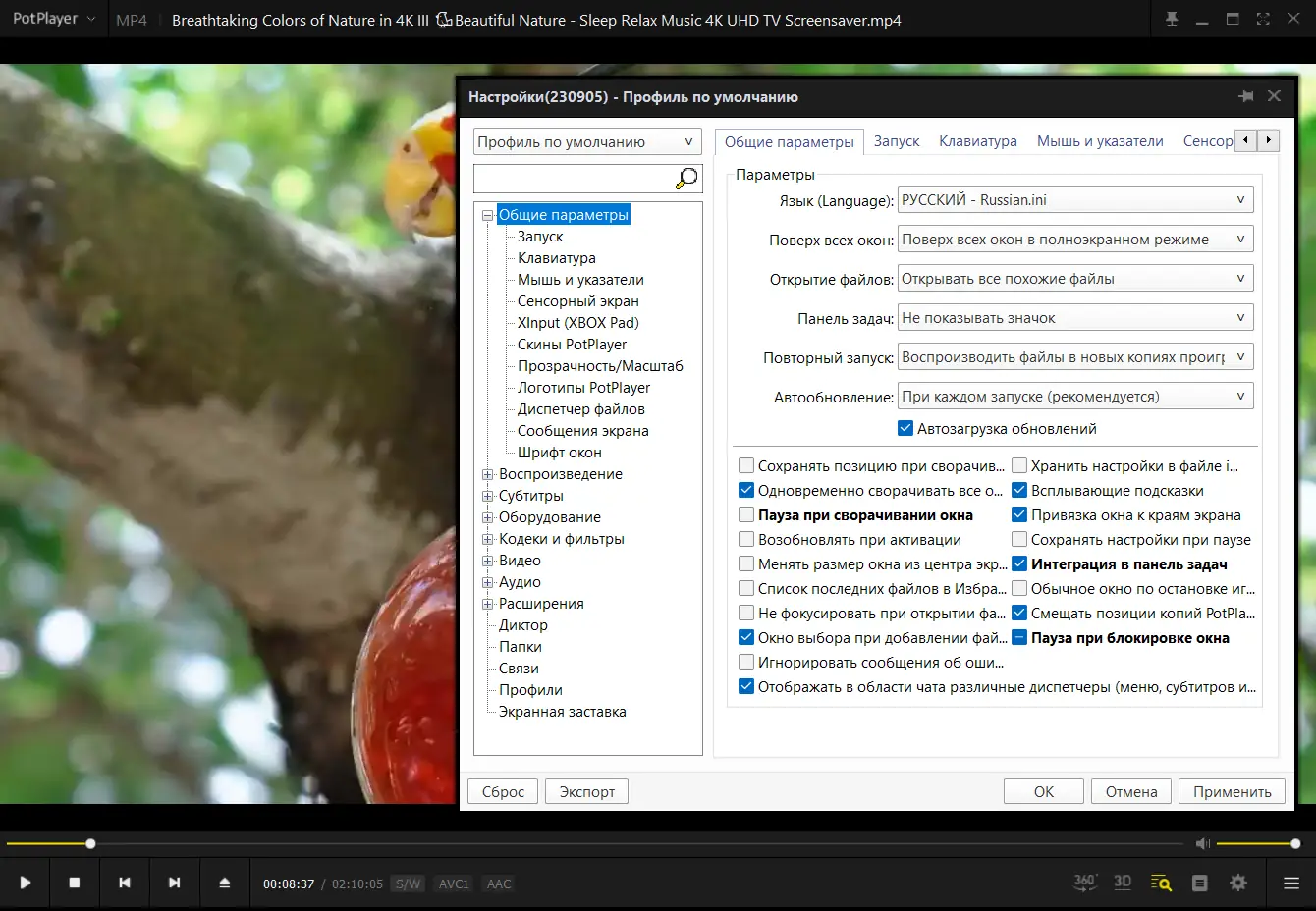Toggle 360° video mode icon
1316x911 pixels.
pos(1084,883)
